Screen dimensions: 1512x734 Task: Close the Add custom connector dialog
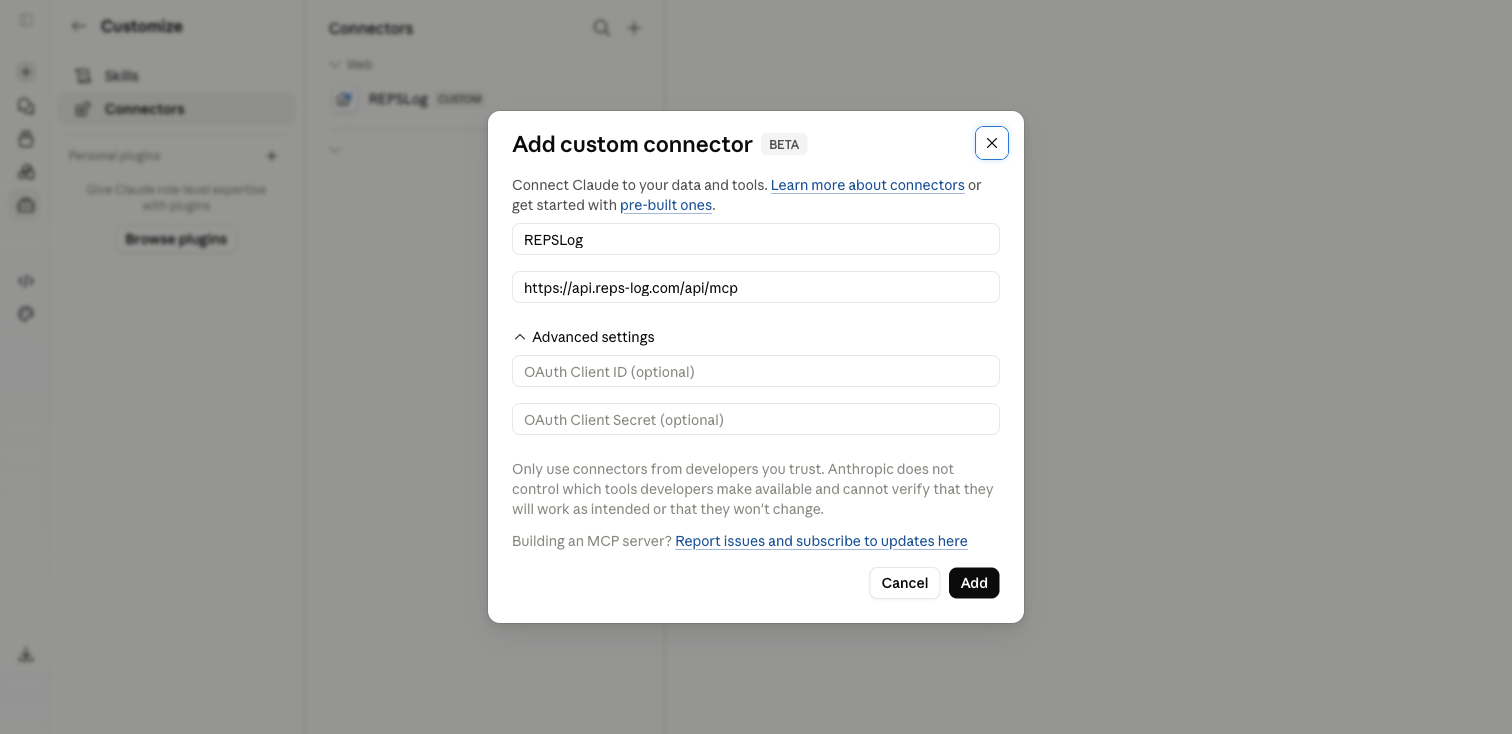point(991,143)
